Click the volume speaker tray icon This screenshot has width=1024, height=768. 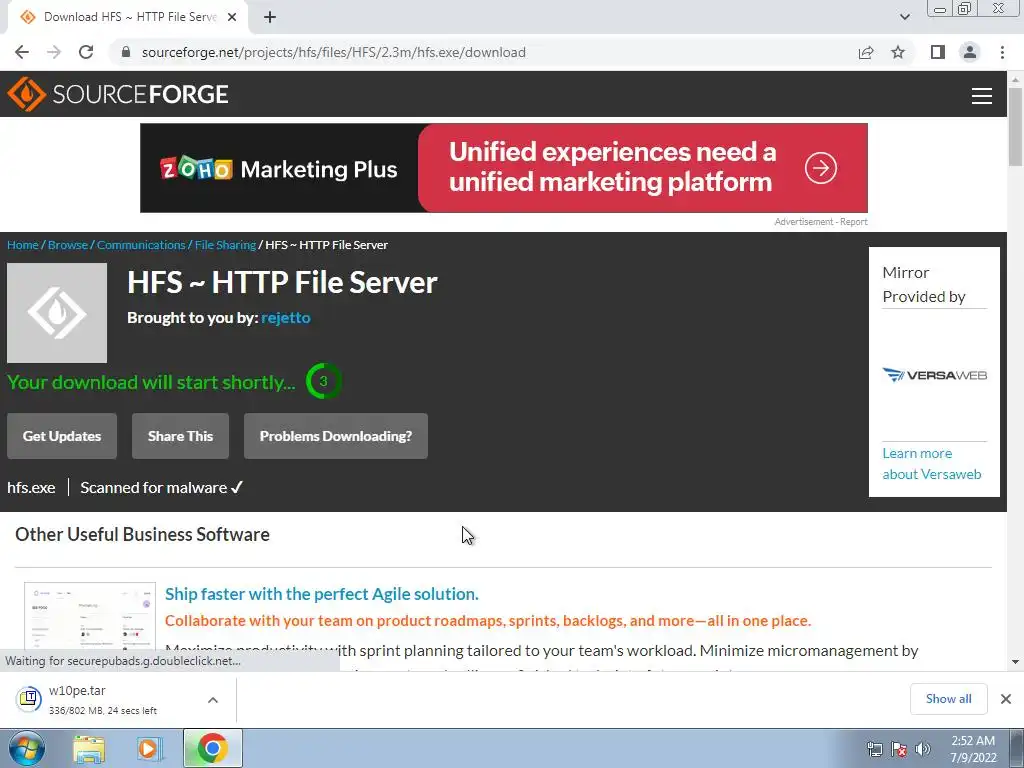pos(922,750)
